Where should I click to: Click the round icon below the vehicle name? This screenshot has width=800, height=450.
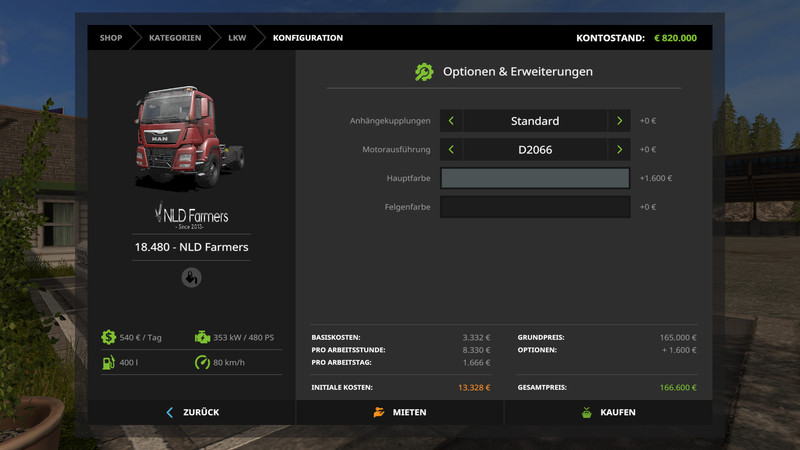tap(191, 278)
